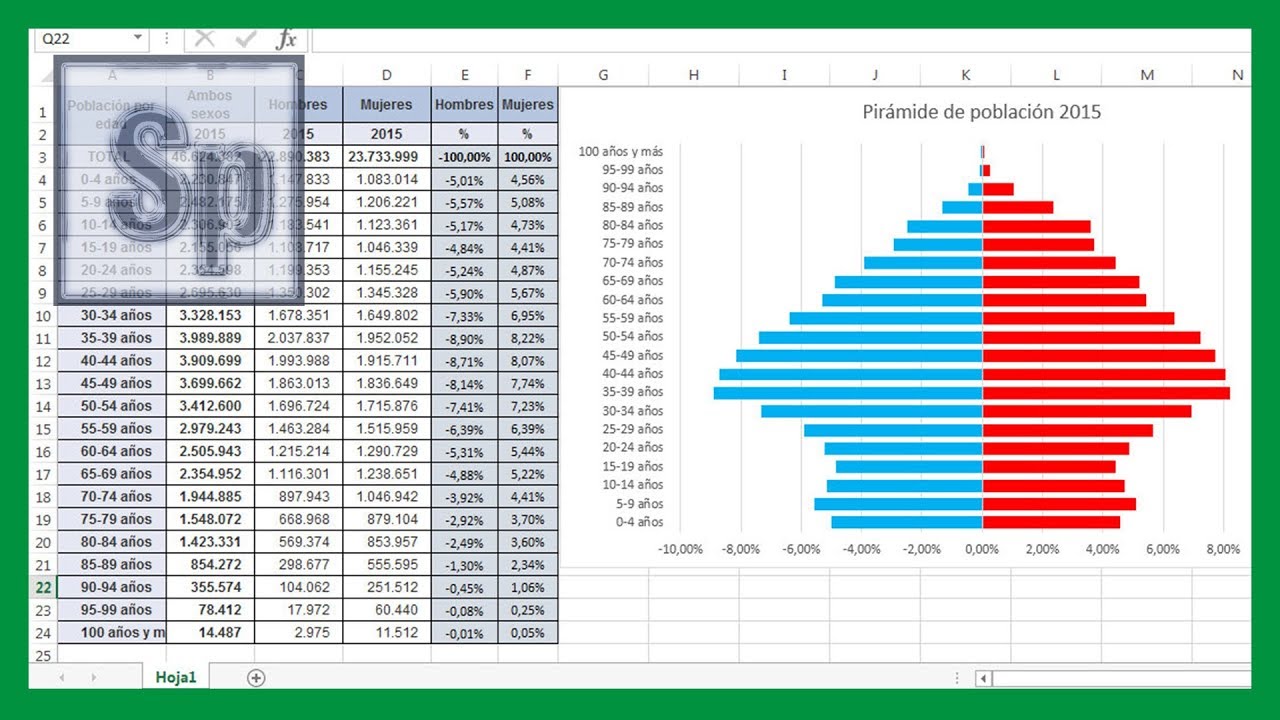
Task: Click the Mujeres header cell in column F
Action: pos(527,104)
